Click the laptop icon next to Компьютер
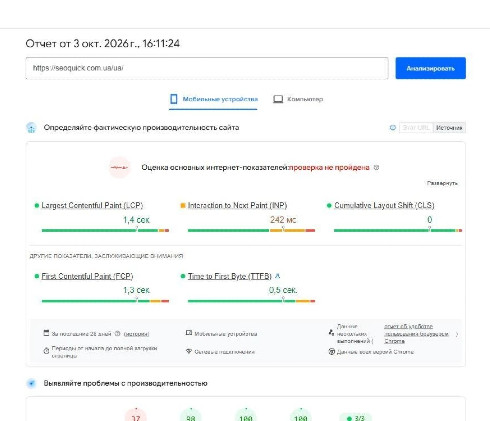 click(x=278, y=99)
